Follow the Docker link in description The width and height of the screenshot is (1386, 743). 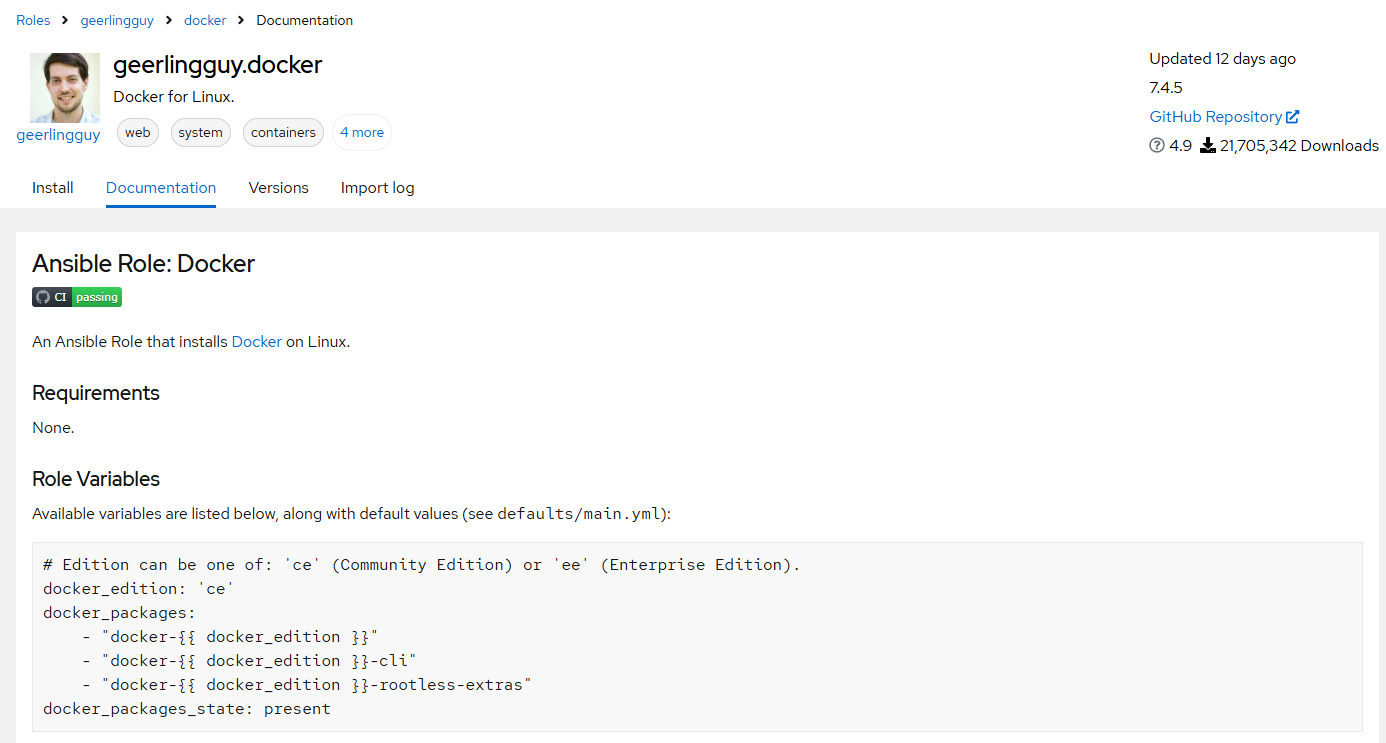[257, 342]
